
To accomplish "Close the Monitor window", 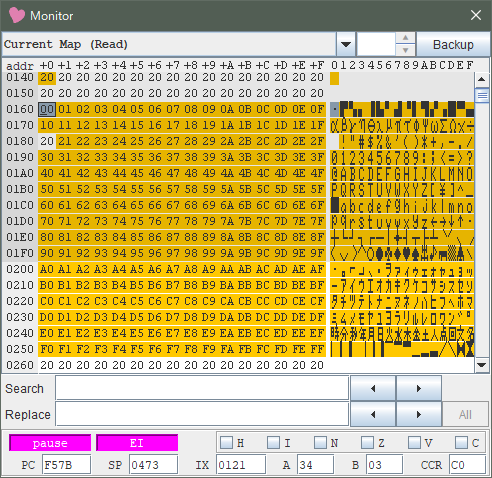I will point(476,15).
